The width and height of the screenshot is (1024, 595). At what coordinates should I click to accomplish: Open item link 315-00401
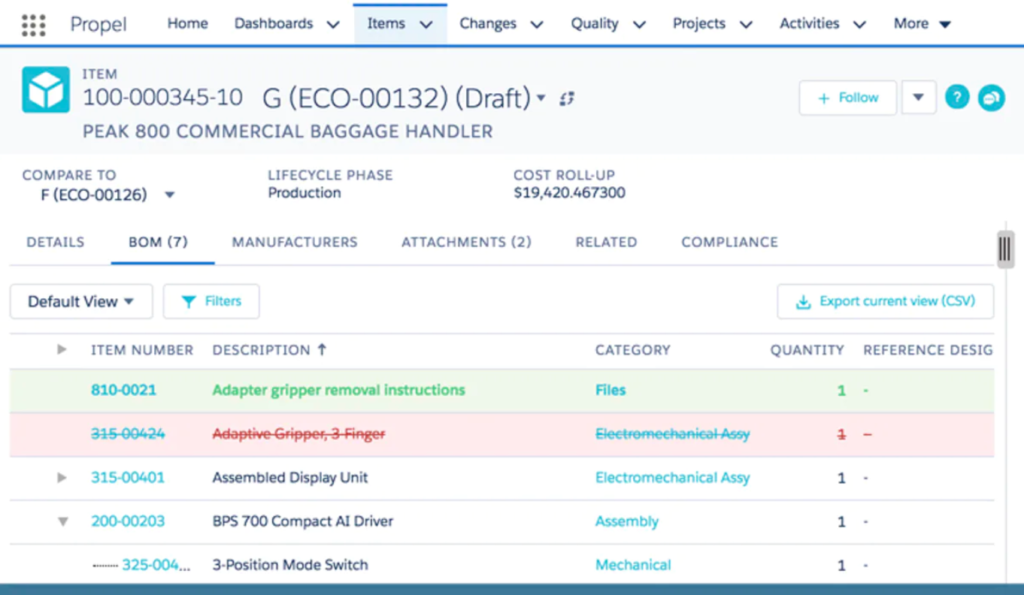127,477
